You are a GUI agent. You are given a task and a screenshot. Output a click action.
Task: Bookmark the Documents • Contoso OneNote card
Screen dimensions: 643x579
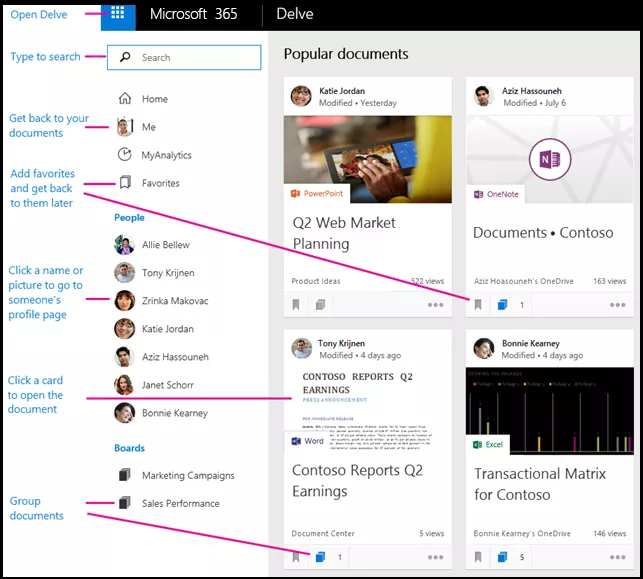(478, 305)
